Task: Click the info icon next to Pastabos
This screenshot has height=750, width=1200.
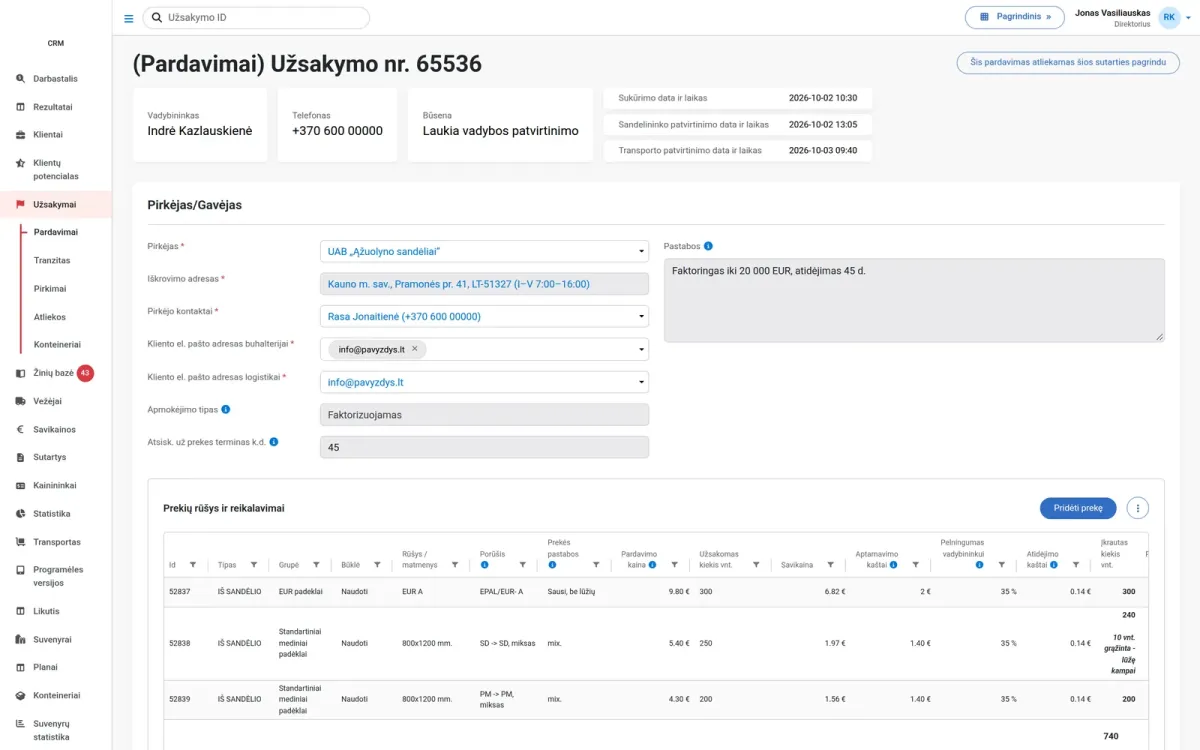Action: coord(708,246)
